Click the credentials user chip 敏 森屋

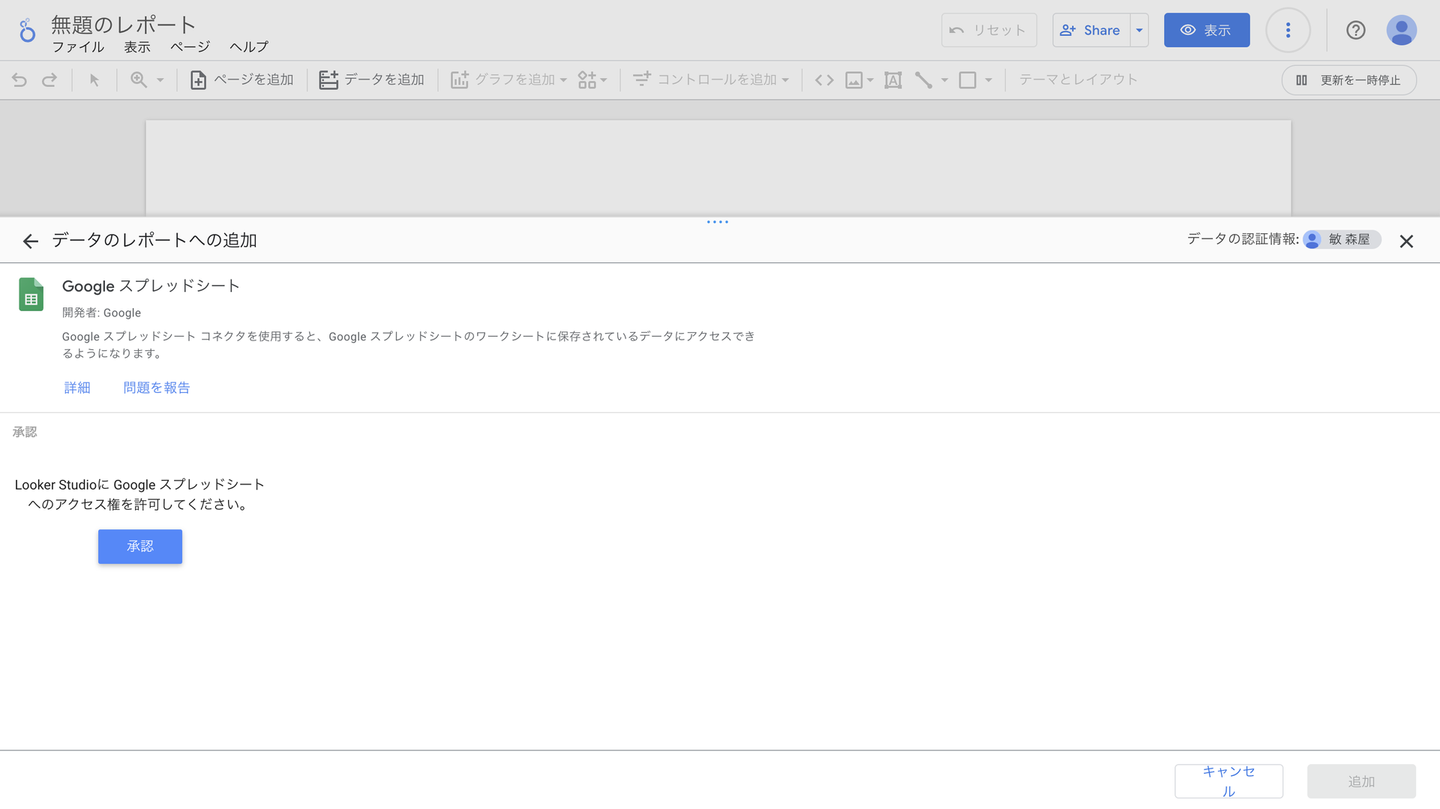[x=1342, y=240]
